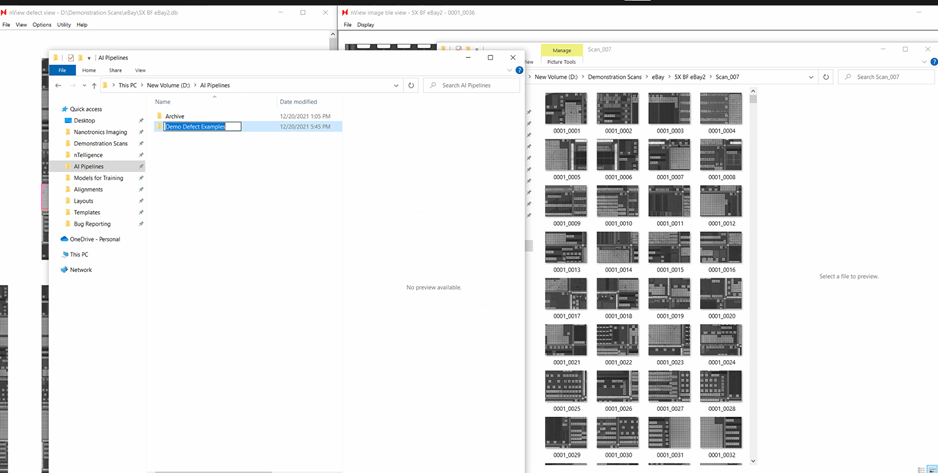Viewport: 938px width, 473px height.
Task: Toggle the properties checkmark in Quick Access Toolbar
Action: [70, 58]
